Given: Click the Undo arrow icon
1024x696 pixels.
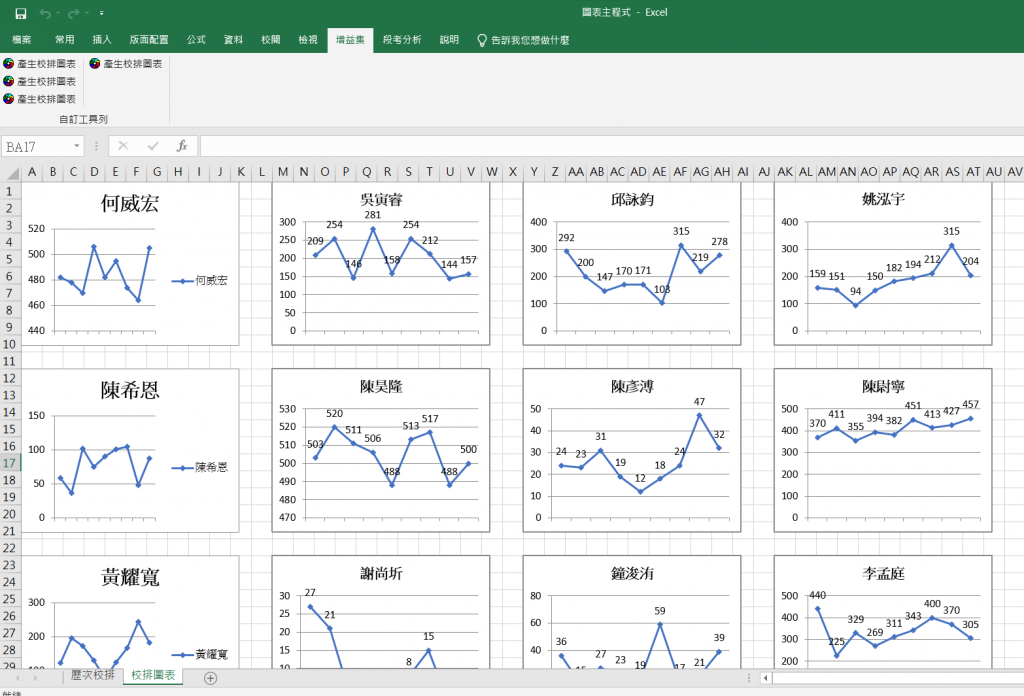Looking at the screenshot, I should point(44,13).
